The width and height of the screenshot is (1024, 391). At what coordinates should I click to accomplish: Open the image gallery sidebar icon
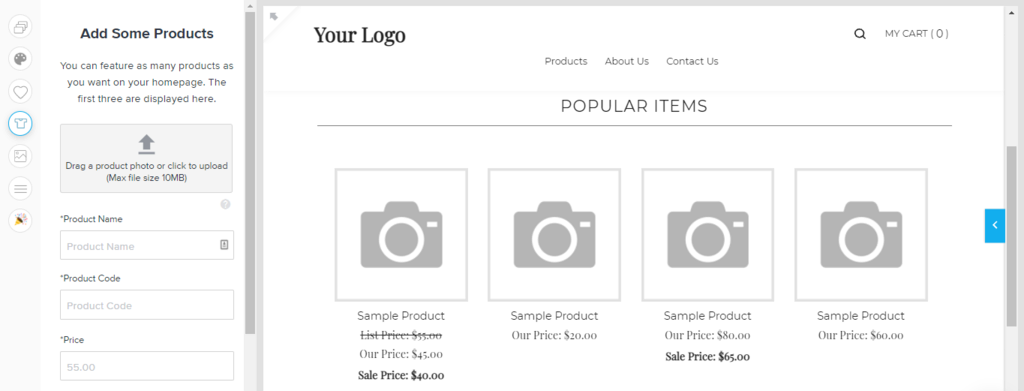pos(20,156)
